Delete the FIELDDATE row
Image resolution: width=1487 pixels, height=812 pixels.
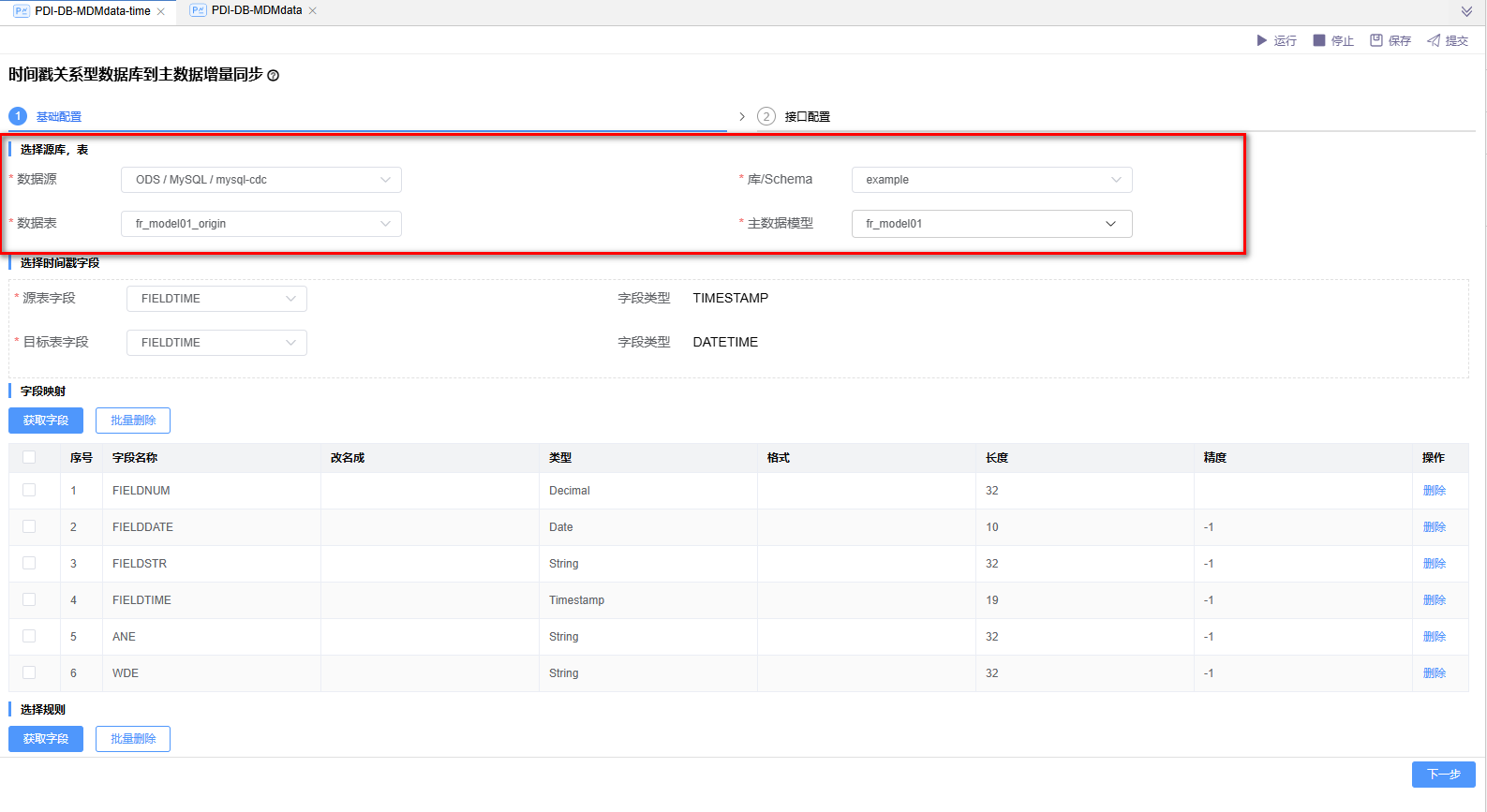coord(1435,527)
